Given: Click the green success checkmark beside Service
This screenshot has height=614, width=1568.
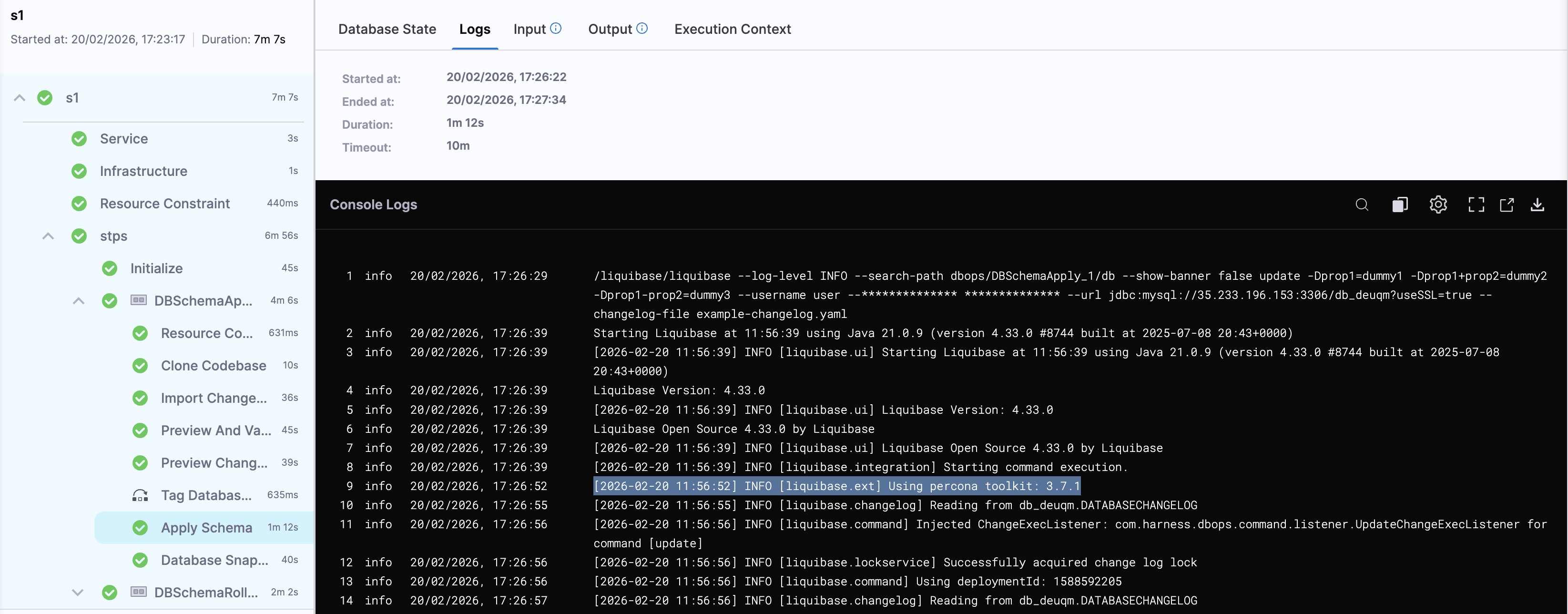Looking at the screenshot, I should (x=80, y=138).
